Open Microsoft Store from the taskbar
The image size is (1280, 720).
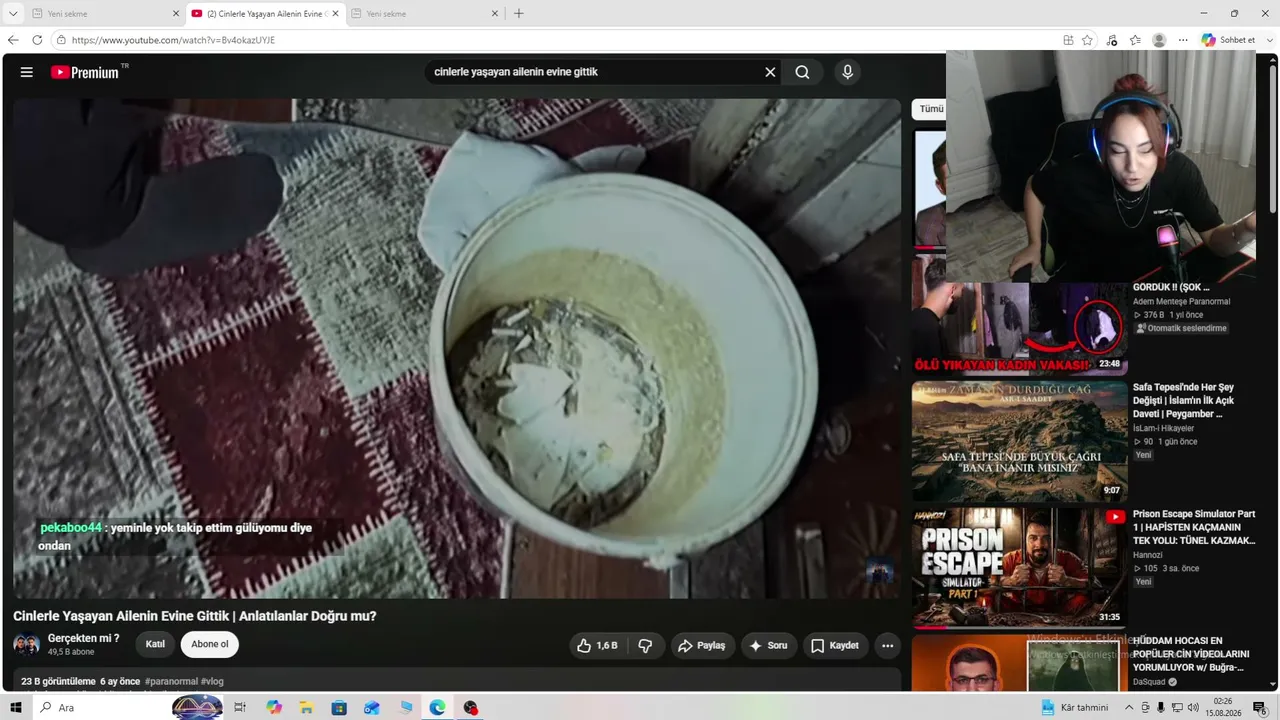tap(339, 708)
